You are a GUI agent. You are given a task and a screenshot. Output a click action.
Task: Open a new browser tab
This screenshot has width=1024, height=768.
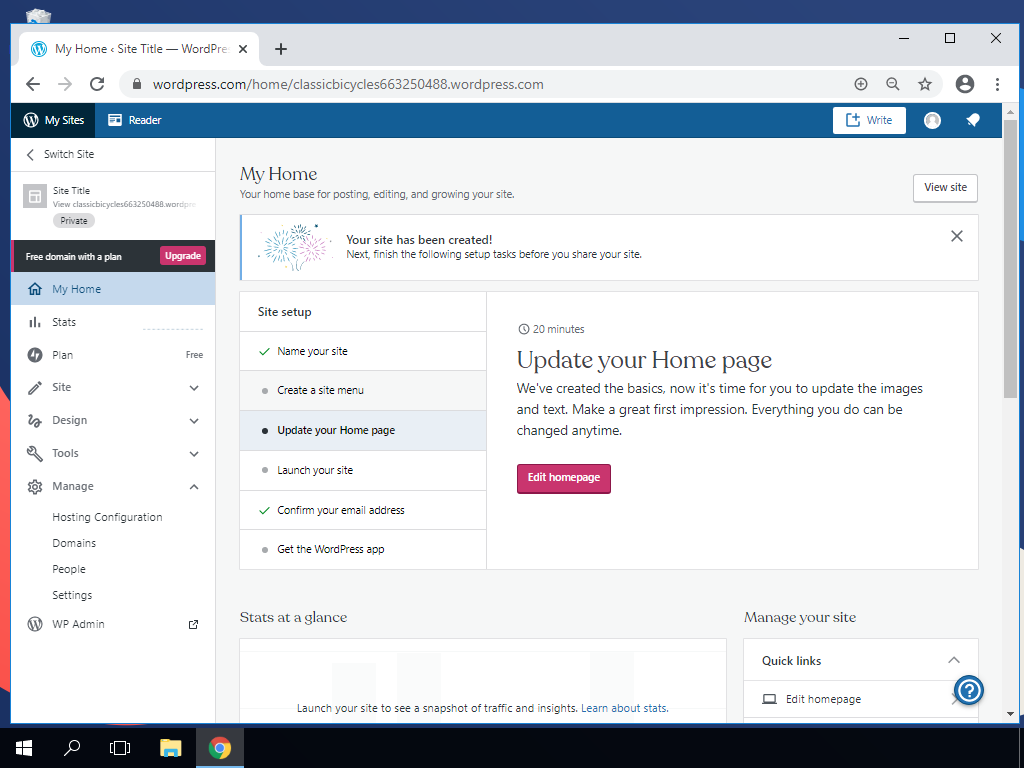click(x=281, y=49)
